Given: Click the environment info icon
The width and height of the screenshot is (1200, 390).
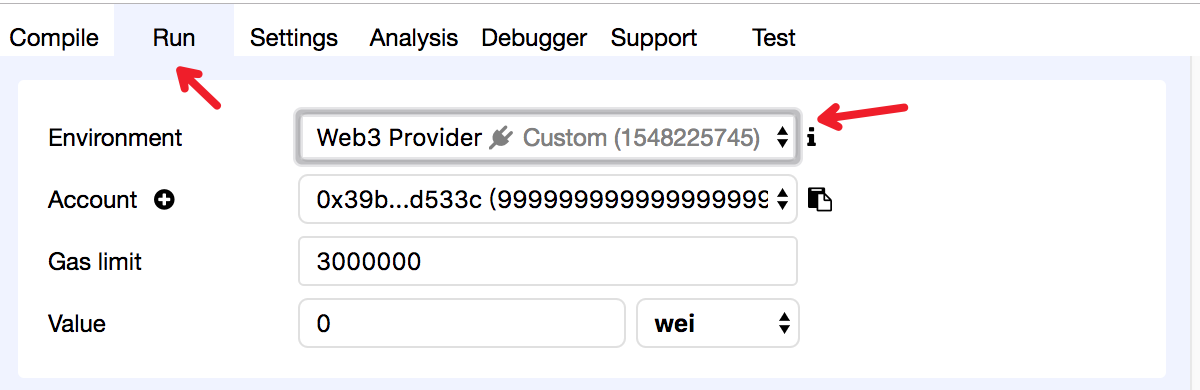Looking at the screenshot, I should tap(812, 138).
